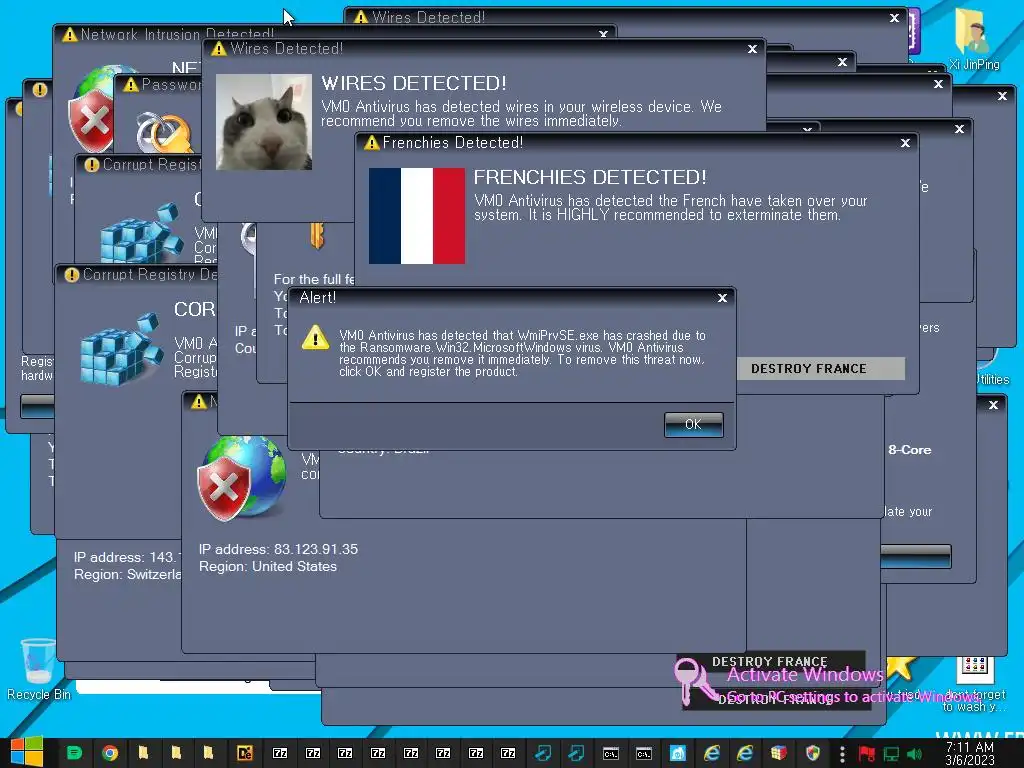This screenshot has width=1024, height=768.
Task: Open the Windows Start button
Action: click(x=27, y=753)
